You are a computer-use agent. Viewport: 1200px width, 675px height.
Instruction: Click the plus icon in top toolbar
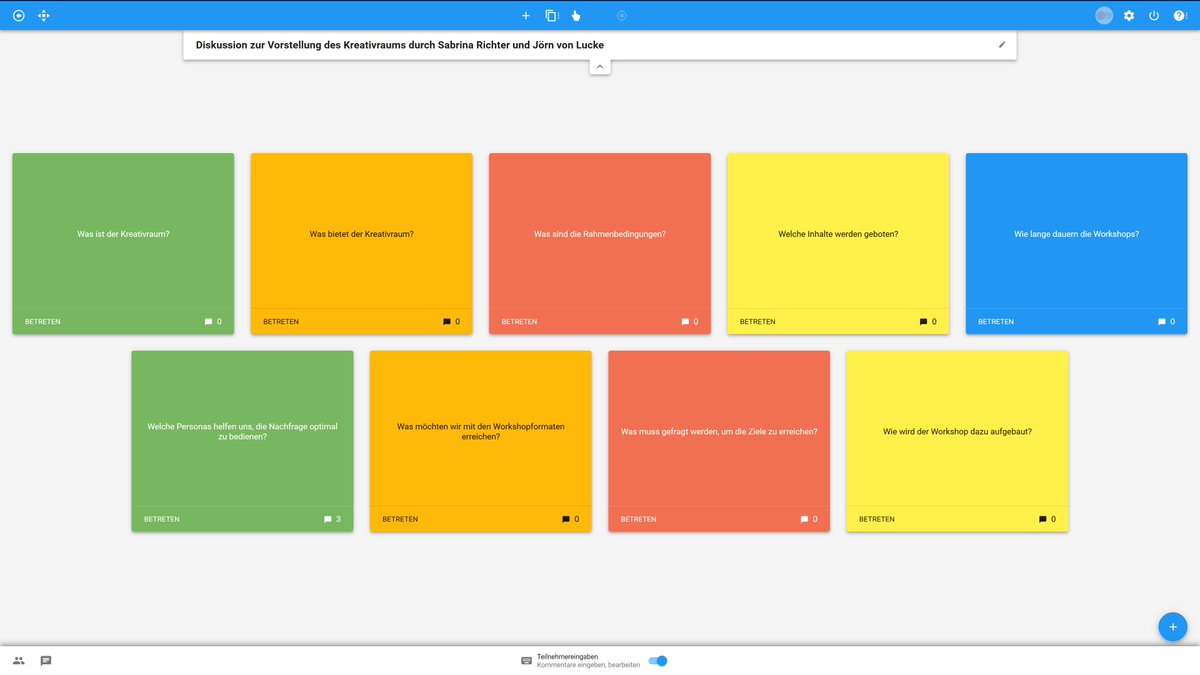[526, 15]
